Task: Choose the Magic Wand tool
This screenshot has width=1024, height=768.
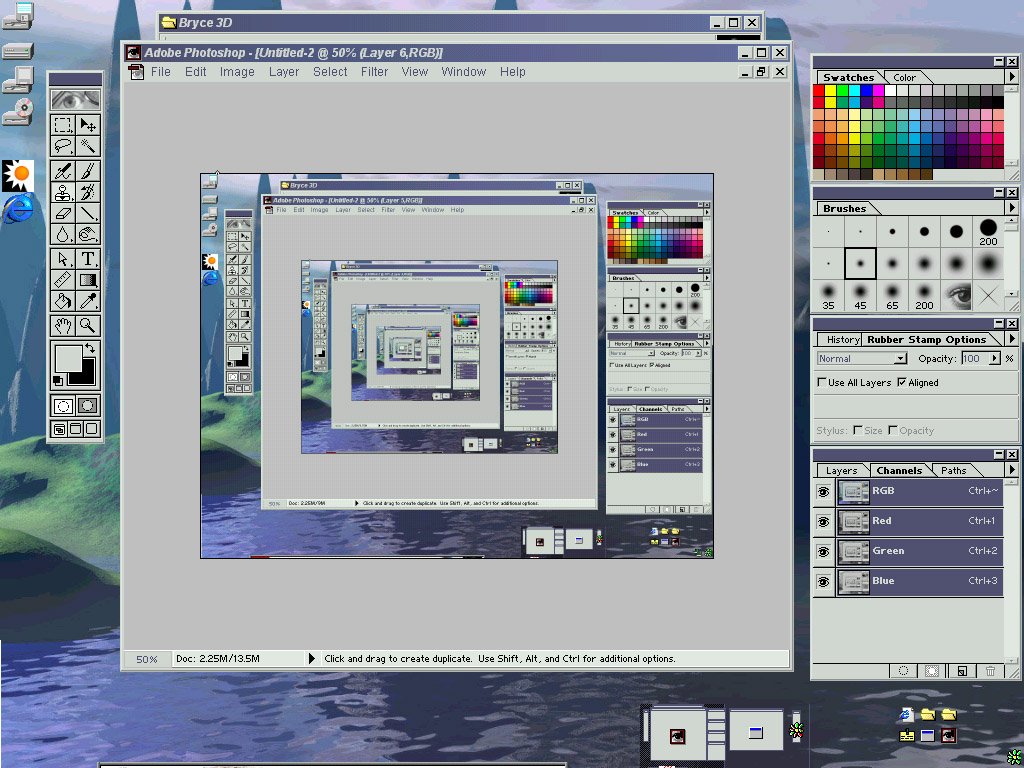Action: click(x=88, y=146)
